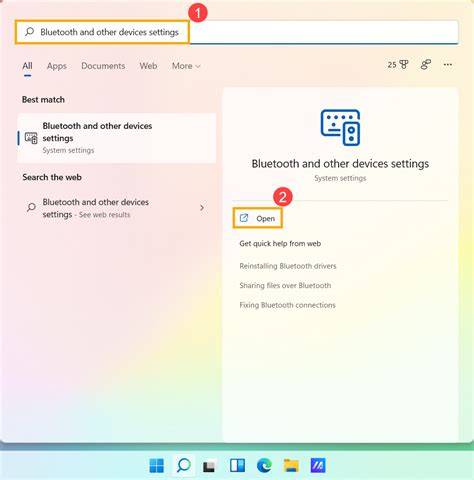
Task: Expand the More dropdown filter
Action: [x=186, y=66]
